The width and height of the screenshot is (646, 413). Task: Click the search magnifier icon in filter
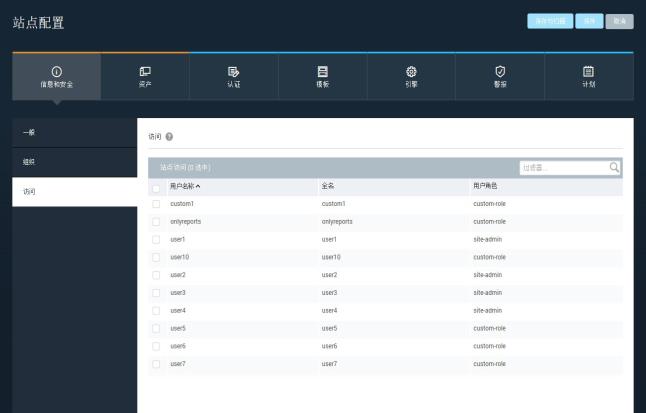[614, 167]
